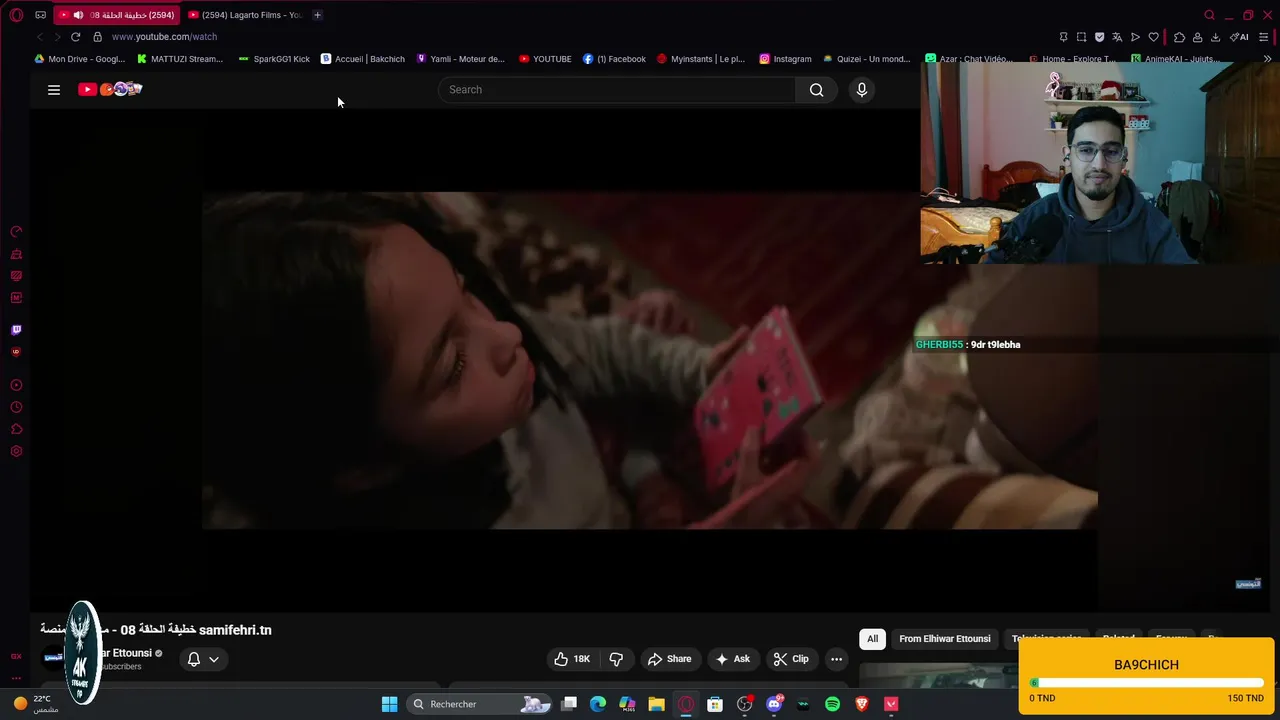
Task: Open Windows Start menu
Action: point(389,704)
